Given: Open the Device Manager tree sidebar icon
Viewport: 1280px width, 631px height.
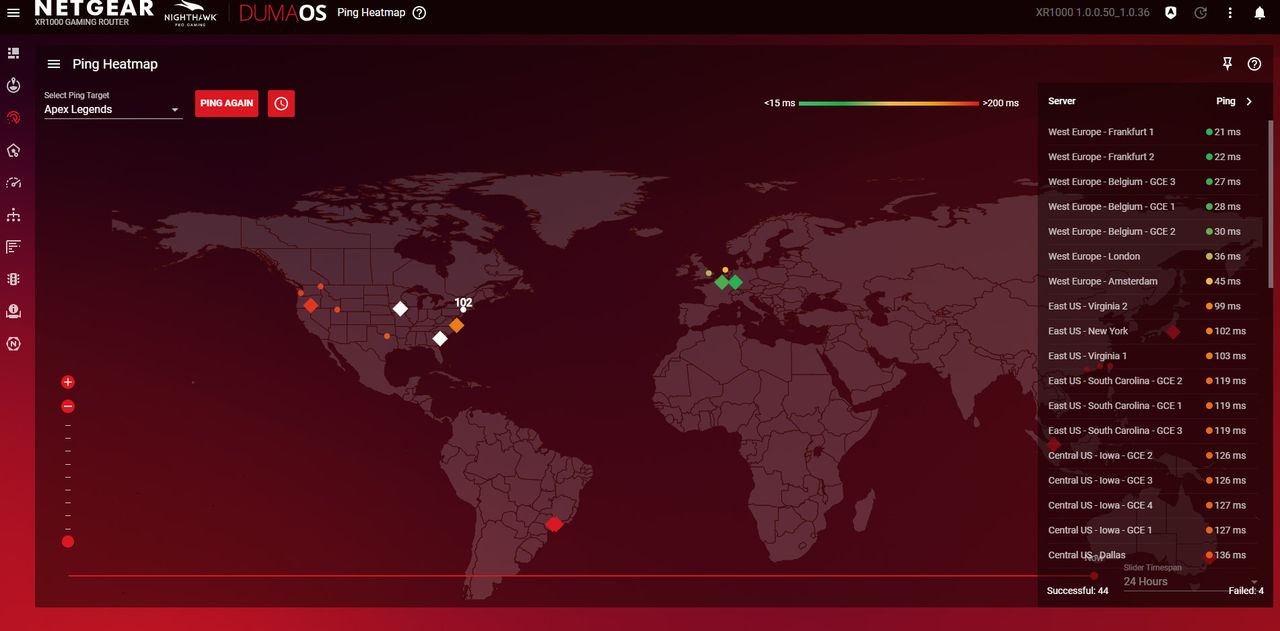Looking at the screenshot, I should [x=14, y=215].
